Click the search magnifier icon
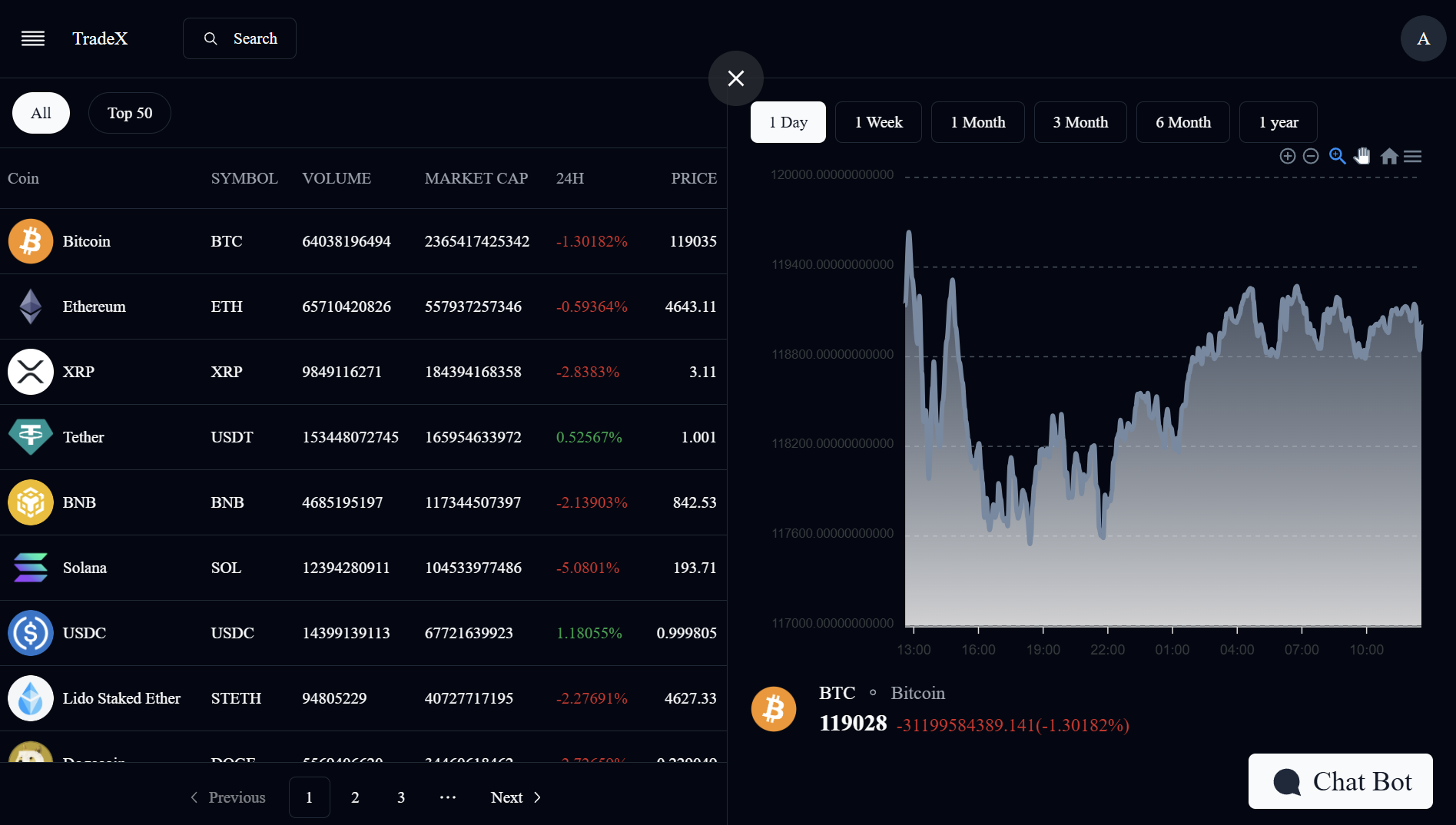Image resolution: width=1456 pixels, height=825 pixels. click(211, 38)
